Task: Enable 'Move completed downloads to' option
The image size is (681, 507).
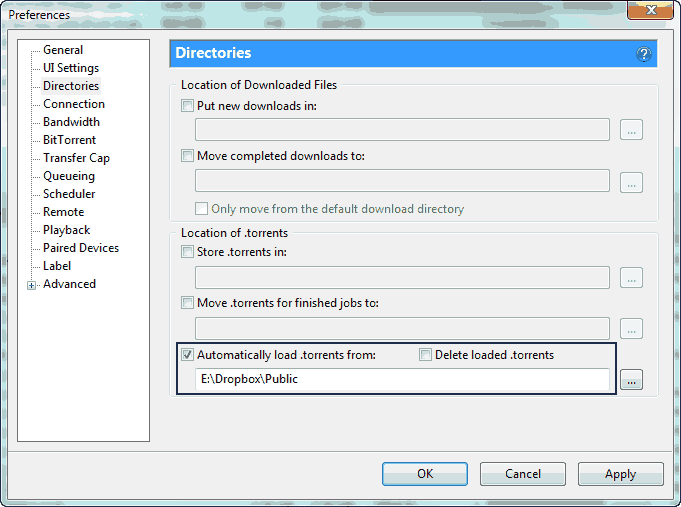Action: click(187, 155)
